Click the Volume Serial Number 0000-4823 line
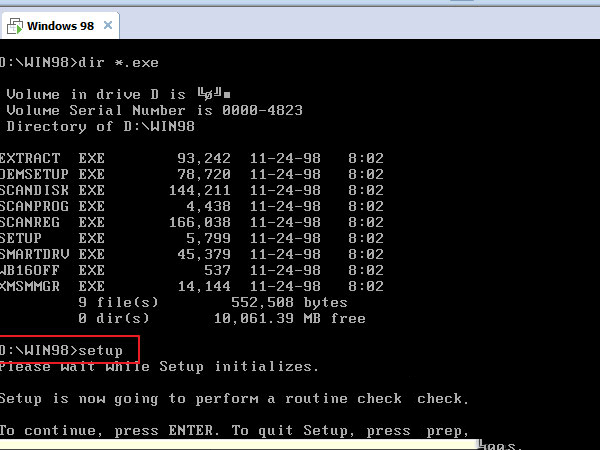 155,110
